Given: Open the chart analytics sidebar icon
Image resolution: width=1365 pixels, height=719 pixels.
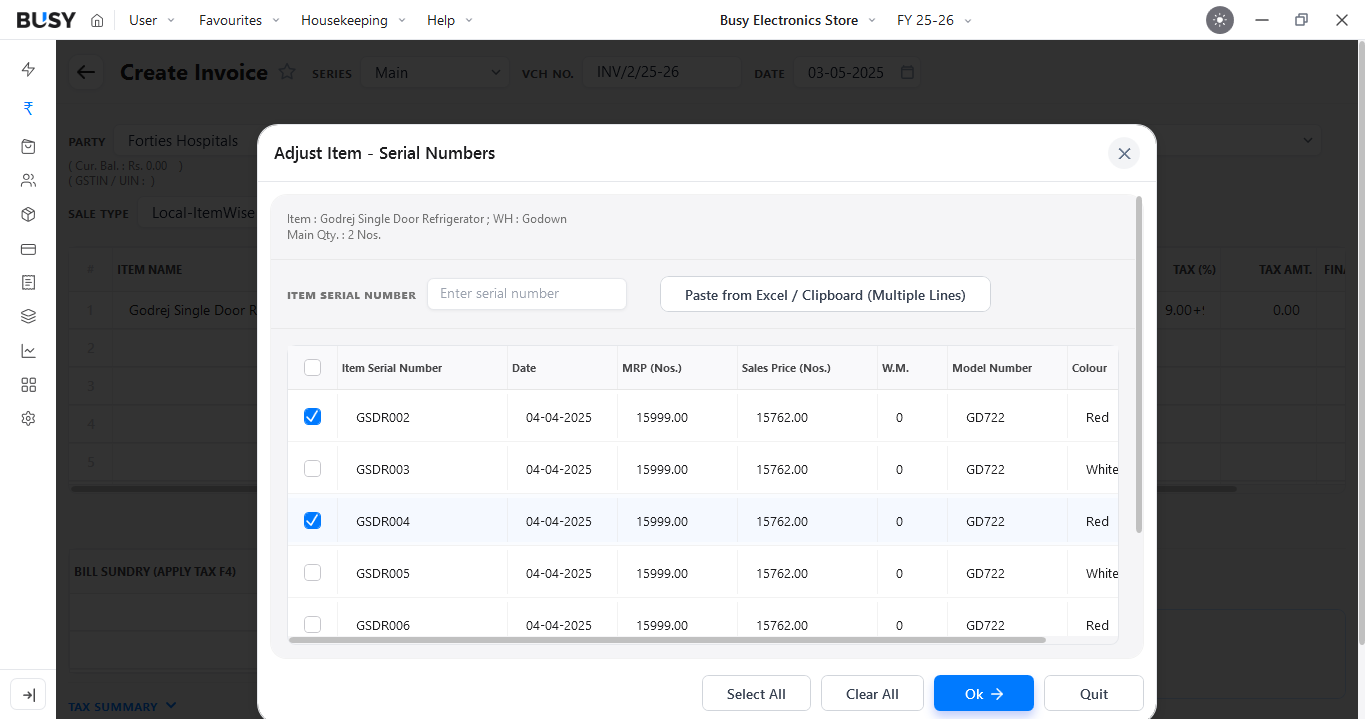Looking at the screenshot, I should pos(28,351).
